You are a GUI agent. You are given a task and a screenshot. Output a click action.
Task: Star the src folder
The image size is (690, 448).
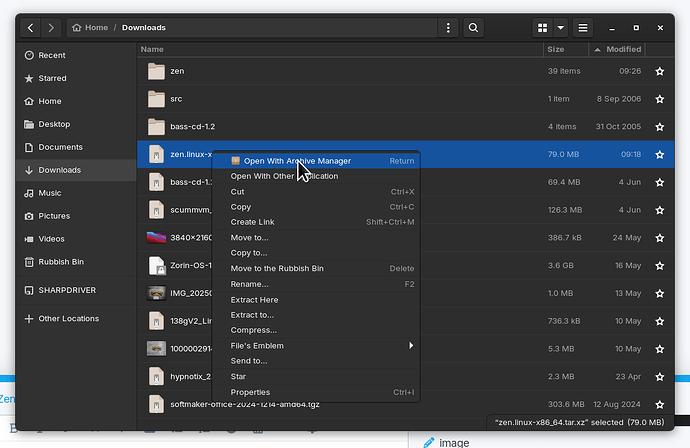(659, 99)
